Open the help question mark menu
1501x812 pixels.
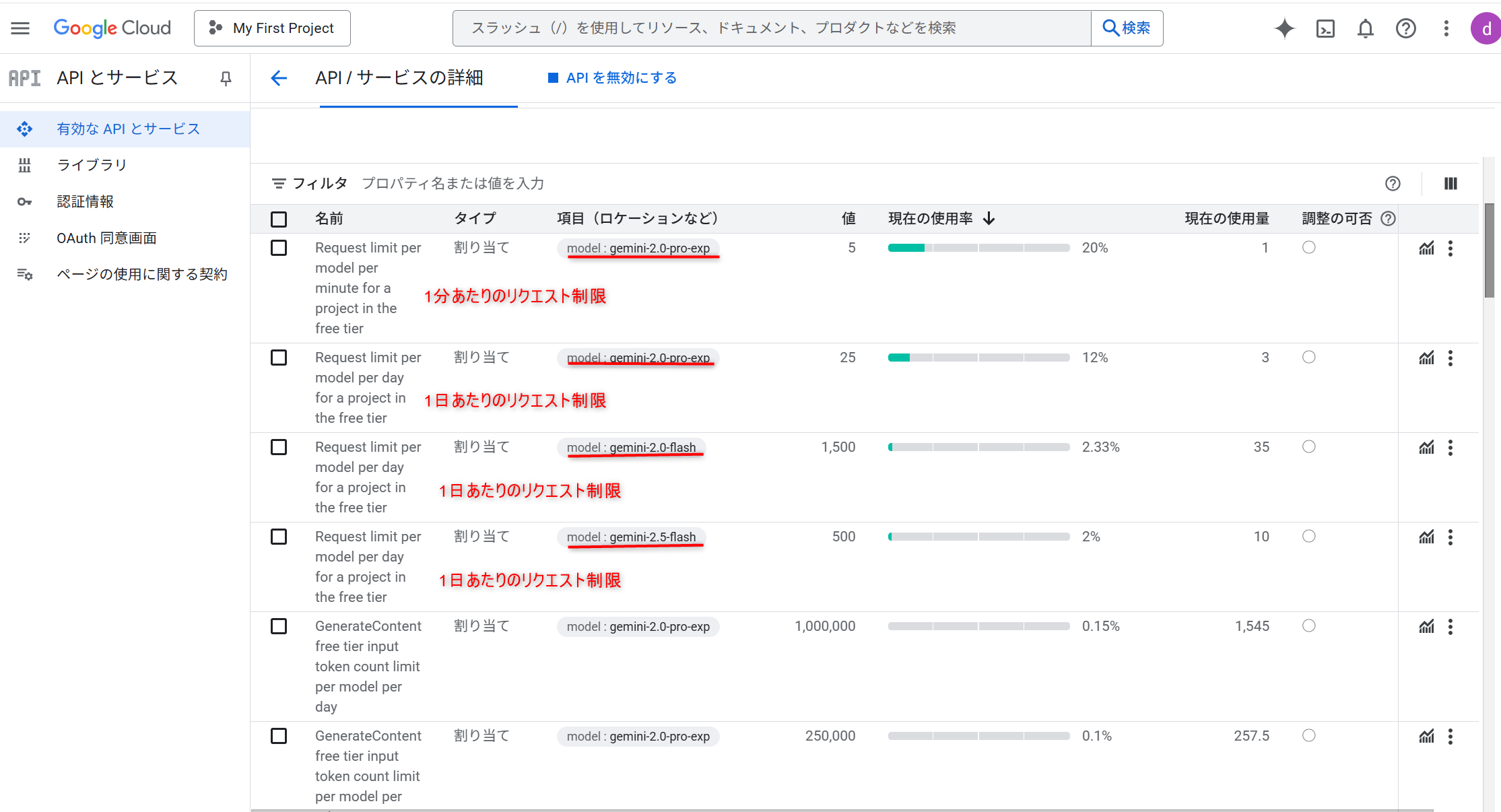click(1406, 28)
